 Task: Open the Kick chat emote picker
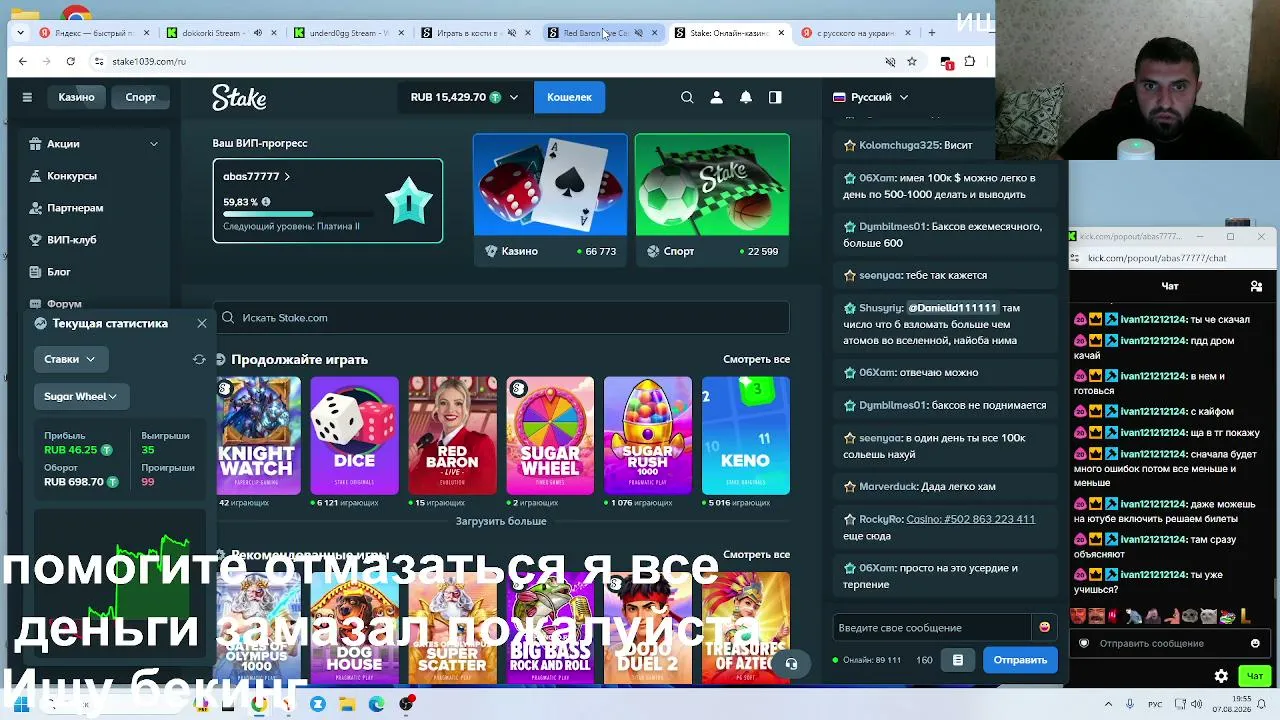point(1255,643)
